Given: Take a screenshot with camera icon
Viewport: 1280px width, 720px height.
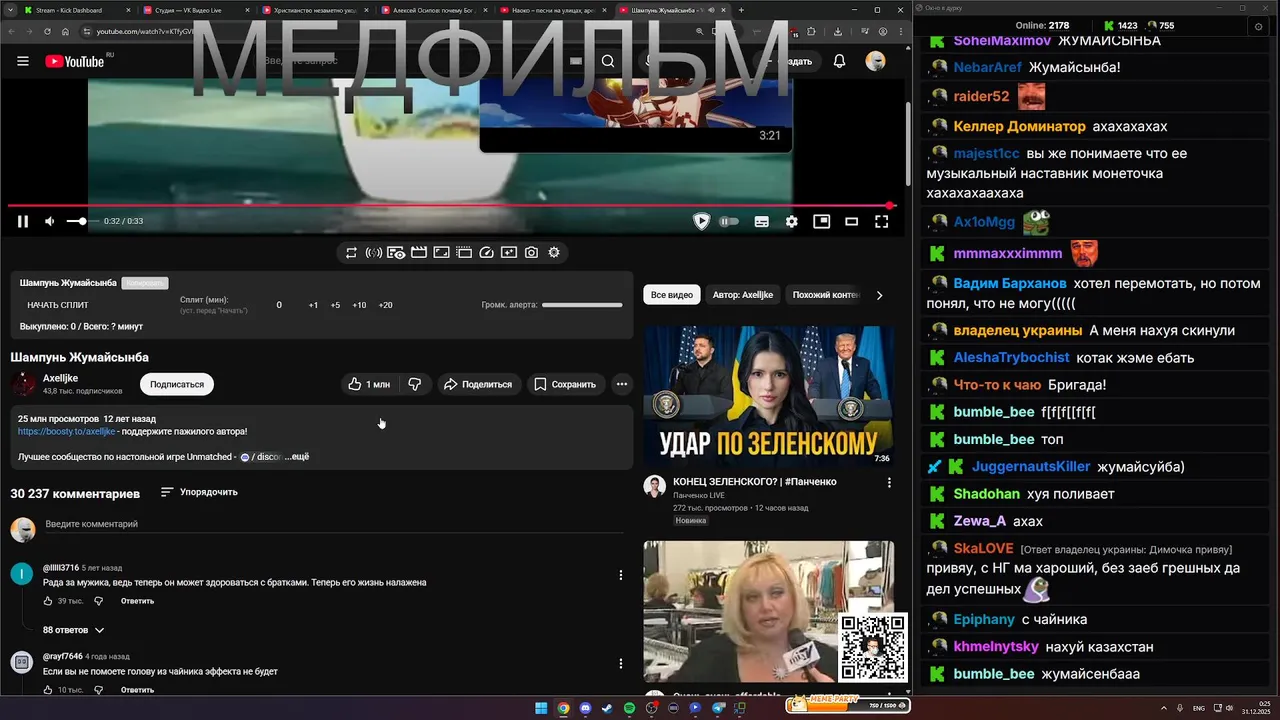Looking at the screenshot, I should point(531,253).
